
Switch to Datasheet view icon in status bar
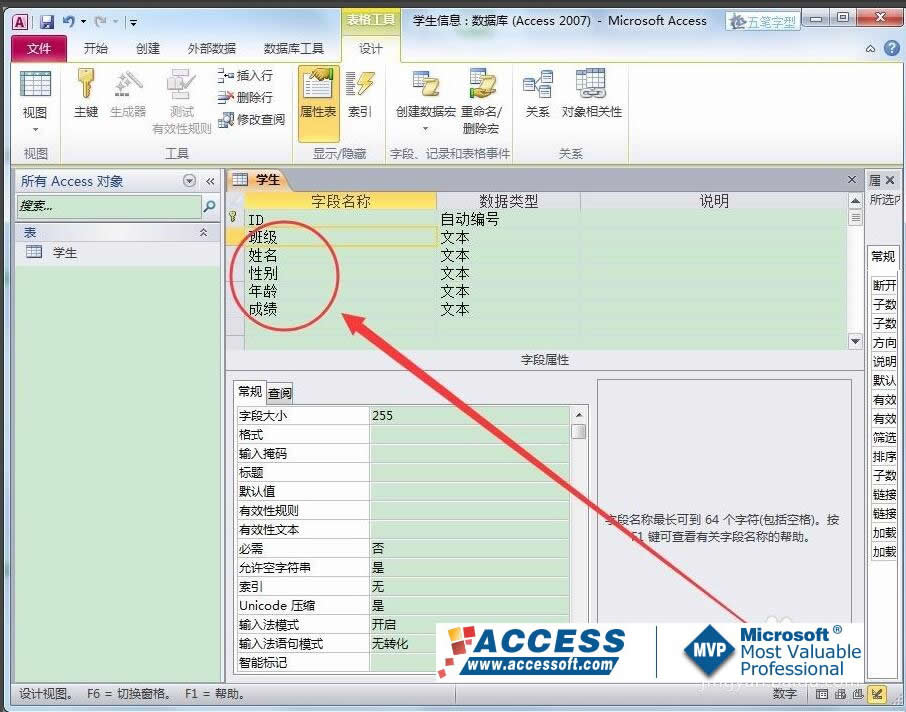click(822, 694)
